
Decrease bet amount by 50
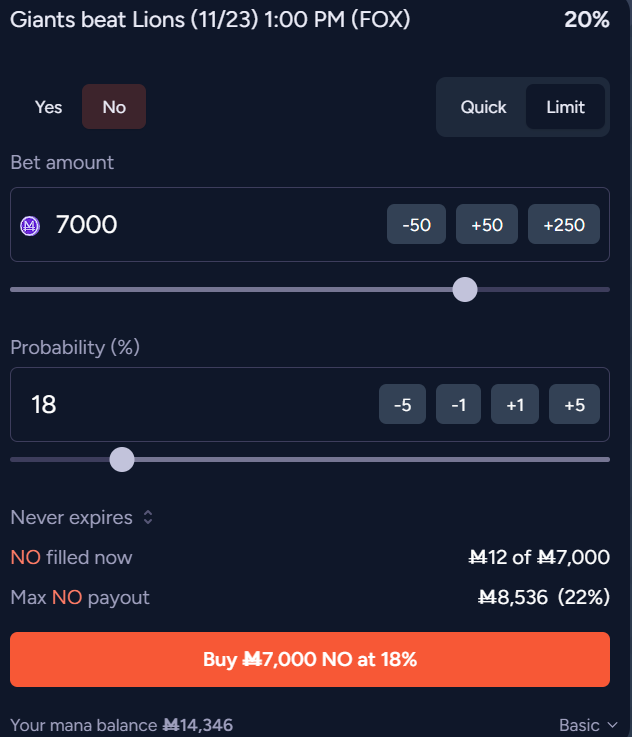(x=416, y=225)
